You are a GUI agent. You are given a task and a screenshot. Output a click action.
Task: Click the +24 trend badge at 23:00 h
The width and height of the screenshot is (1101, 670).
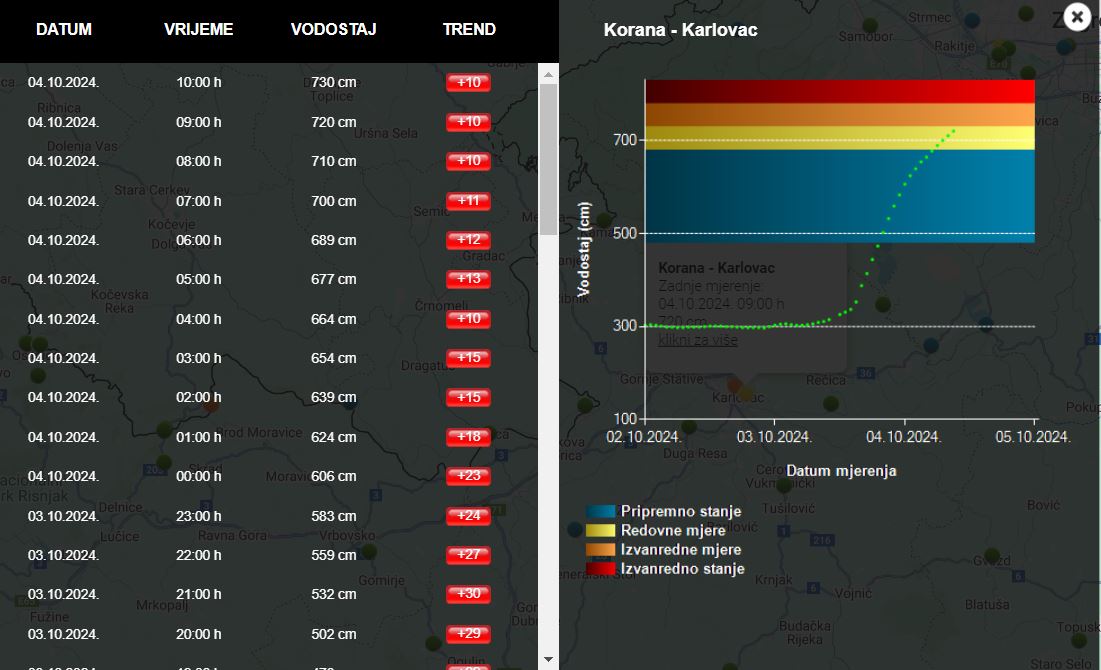click(x=468, y=515)
